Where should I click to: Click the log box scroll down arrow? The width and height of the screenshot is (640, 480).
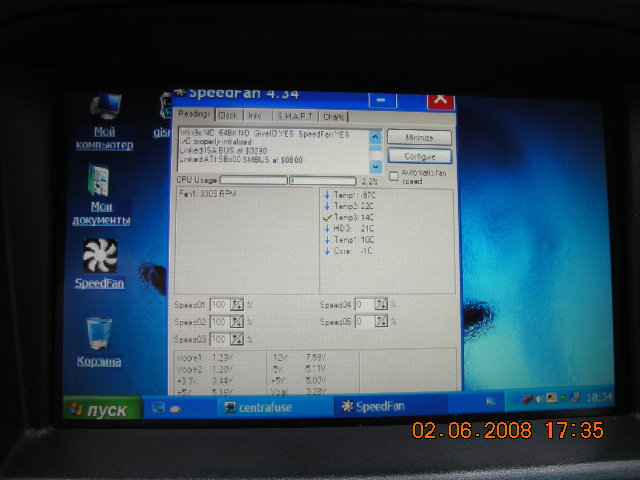(376, 166)
